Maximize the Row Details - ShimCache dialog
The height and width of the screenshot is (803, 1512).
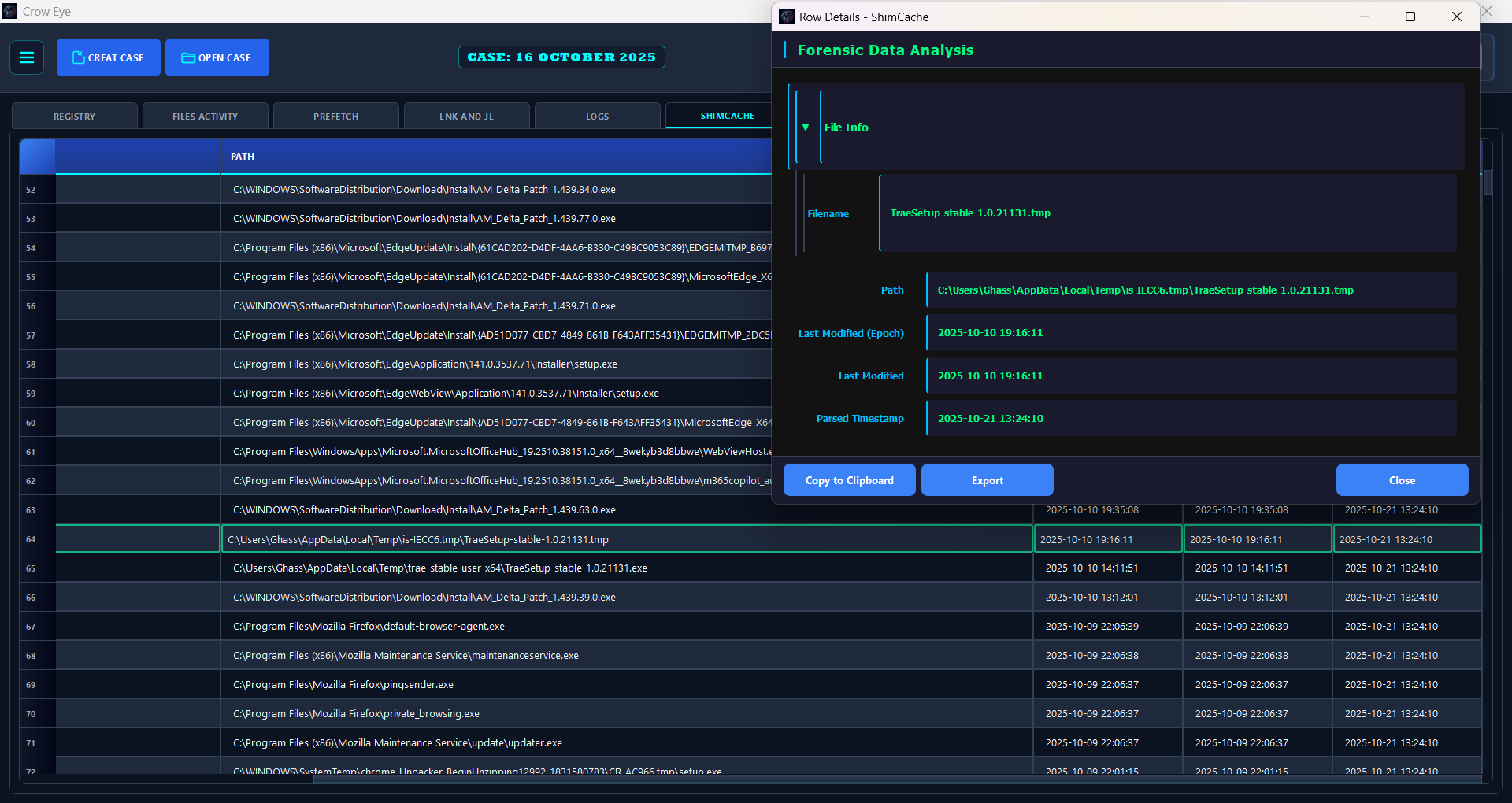[1410, 17]
